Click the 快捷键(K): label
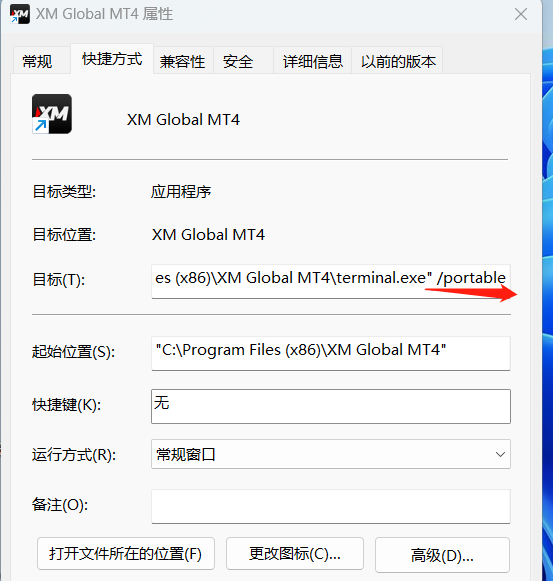 [x=67, y=405]
